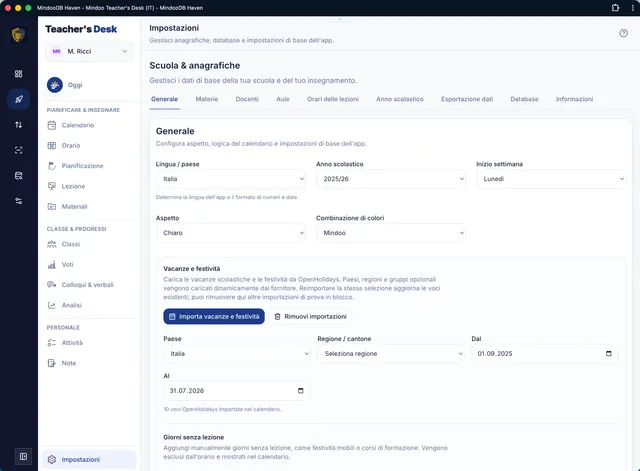
Task: Switch to the Informazioni tab
Action: (574, 99)
